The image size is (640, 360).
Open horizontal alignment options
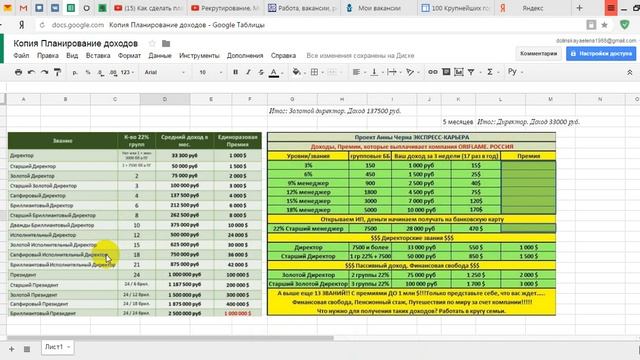click(x=358, y=72)
